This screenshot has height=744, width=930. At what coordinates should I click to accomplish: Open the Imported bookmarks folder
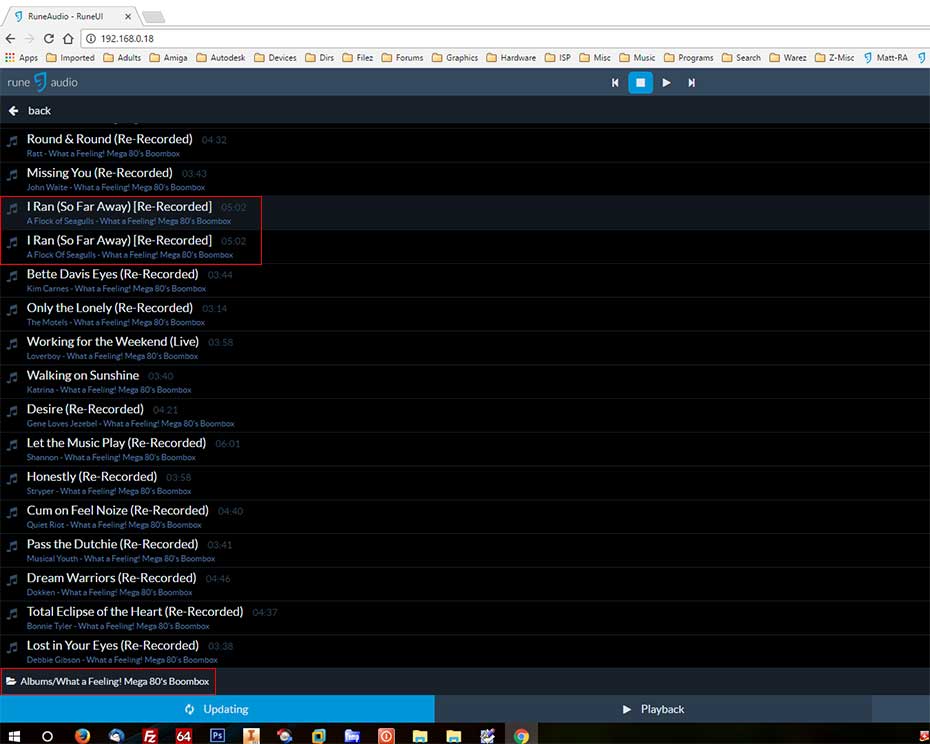pos(70,58)
